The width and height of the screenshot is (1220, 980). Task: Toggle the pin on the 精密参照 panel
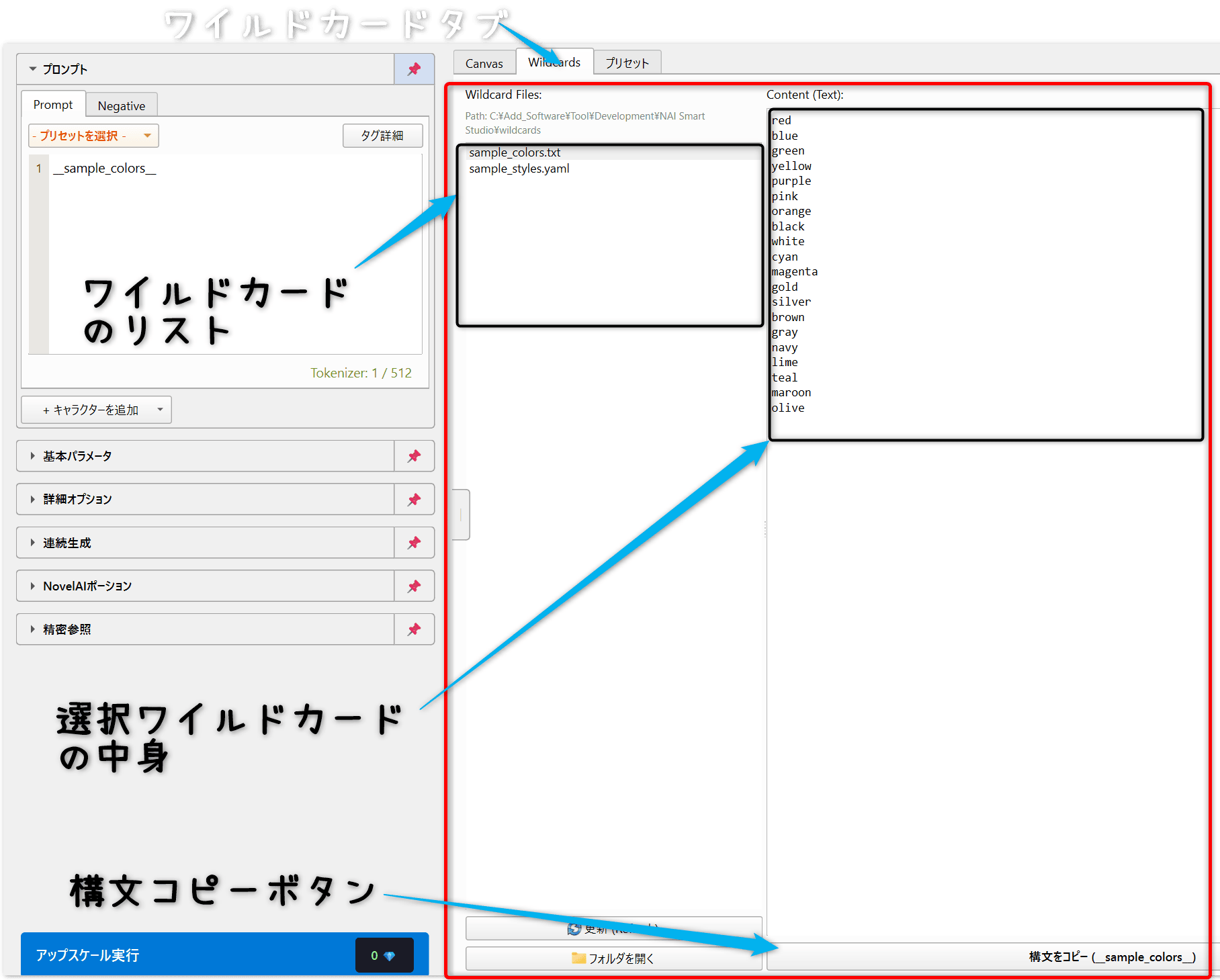pyautogui.click(x=414, y=629)
